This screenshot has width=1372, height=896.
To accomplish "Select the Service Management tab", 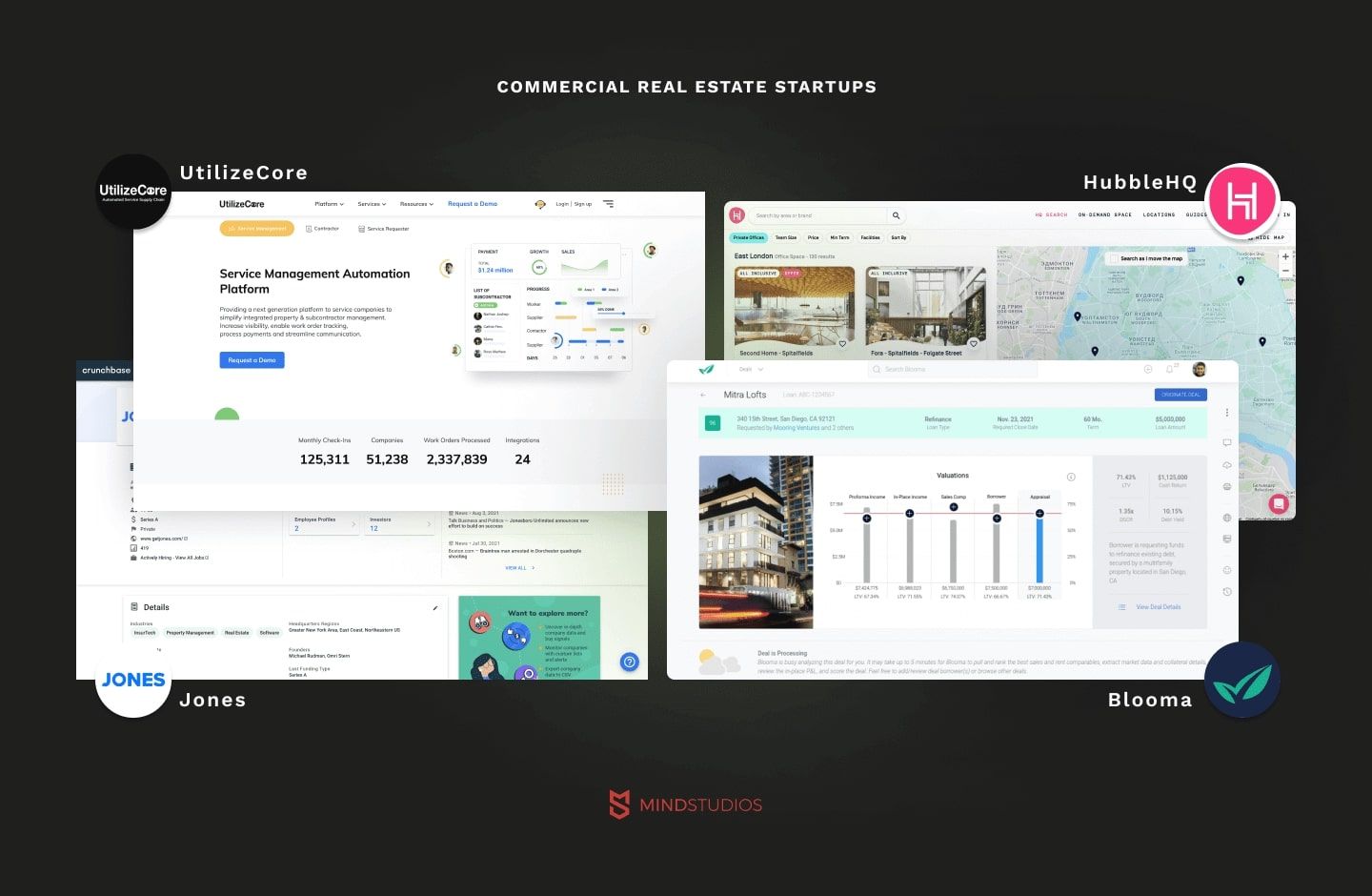I will click(256, 229).
